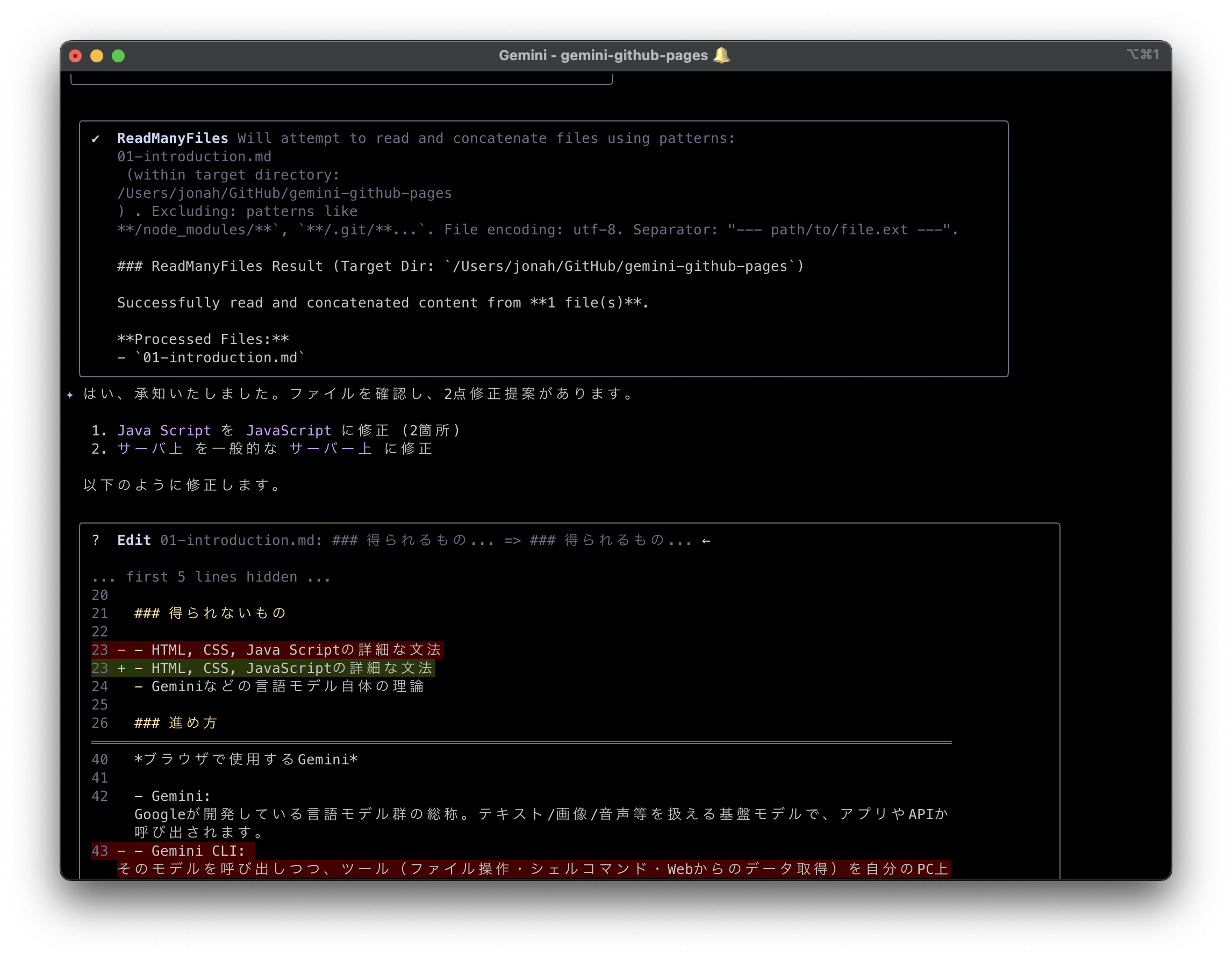Screen dimensions: 1232x960
Task: Click the line '以下のように修正します。'
Action: coord(182,485)
